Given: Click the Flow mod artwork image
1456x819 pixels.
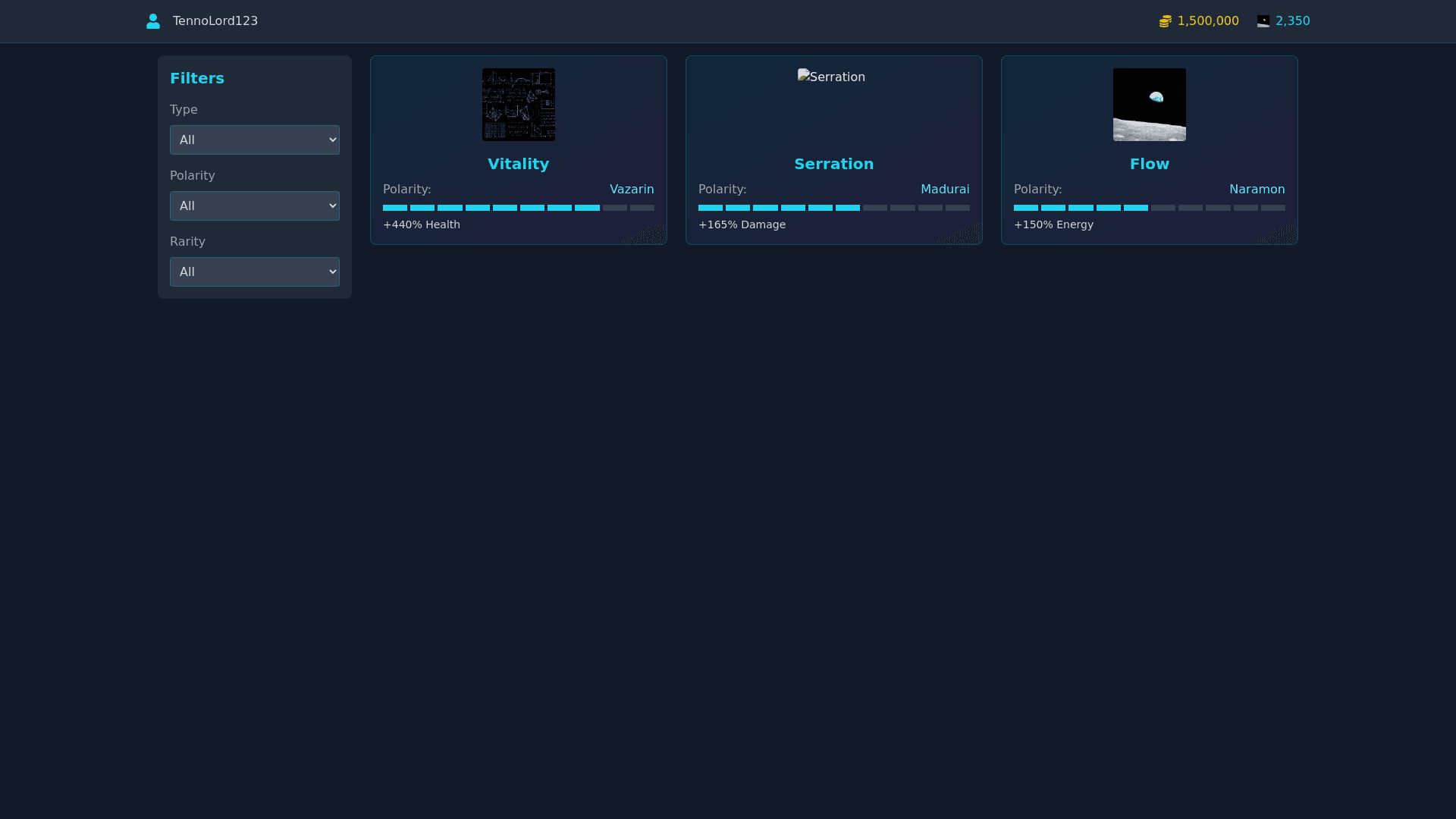Looking at the screenshot, I should (1149, 104).
